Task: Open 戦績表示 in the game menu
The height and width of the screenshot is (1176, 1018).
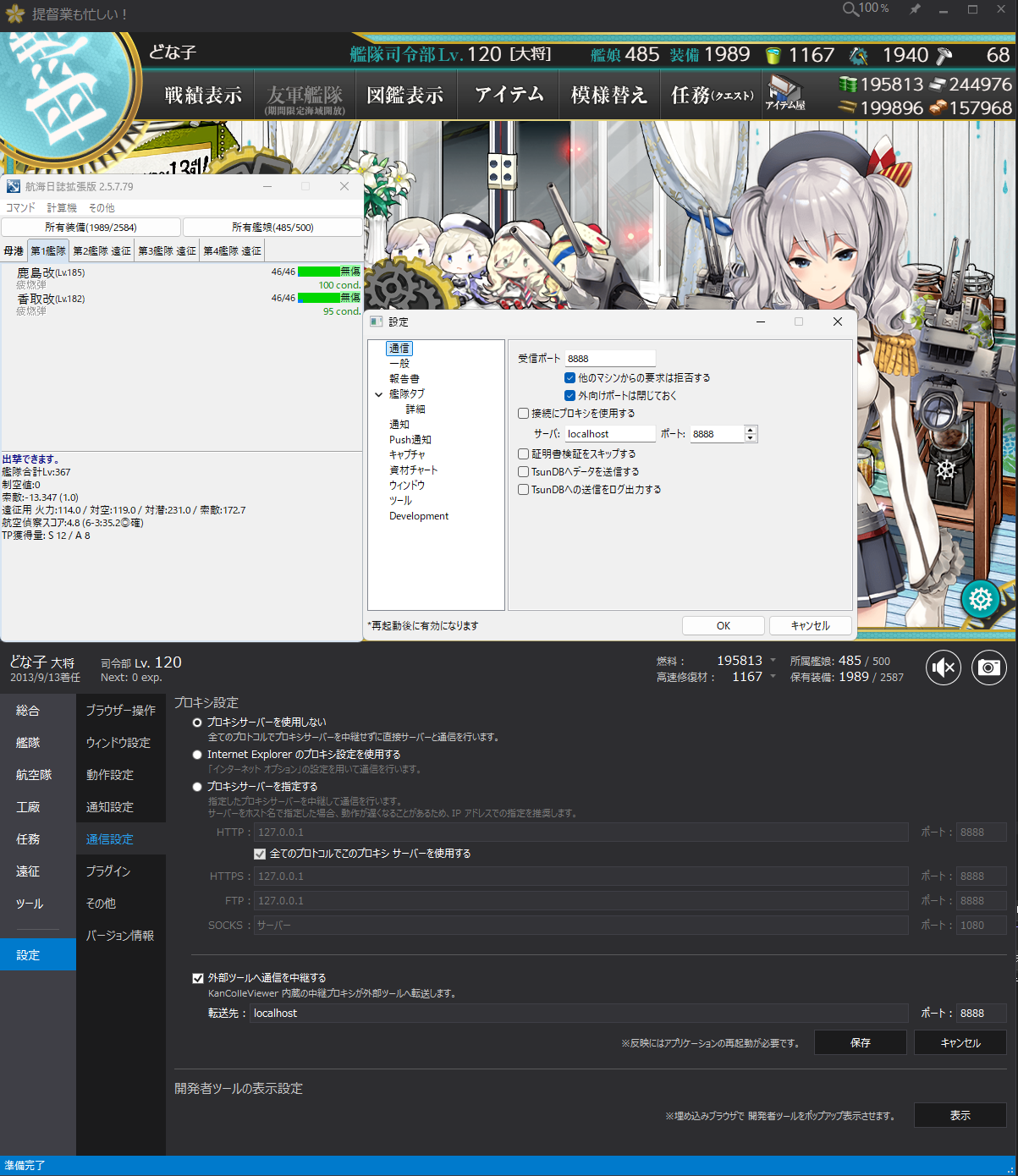Action: (x=203, y=95)
